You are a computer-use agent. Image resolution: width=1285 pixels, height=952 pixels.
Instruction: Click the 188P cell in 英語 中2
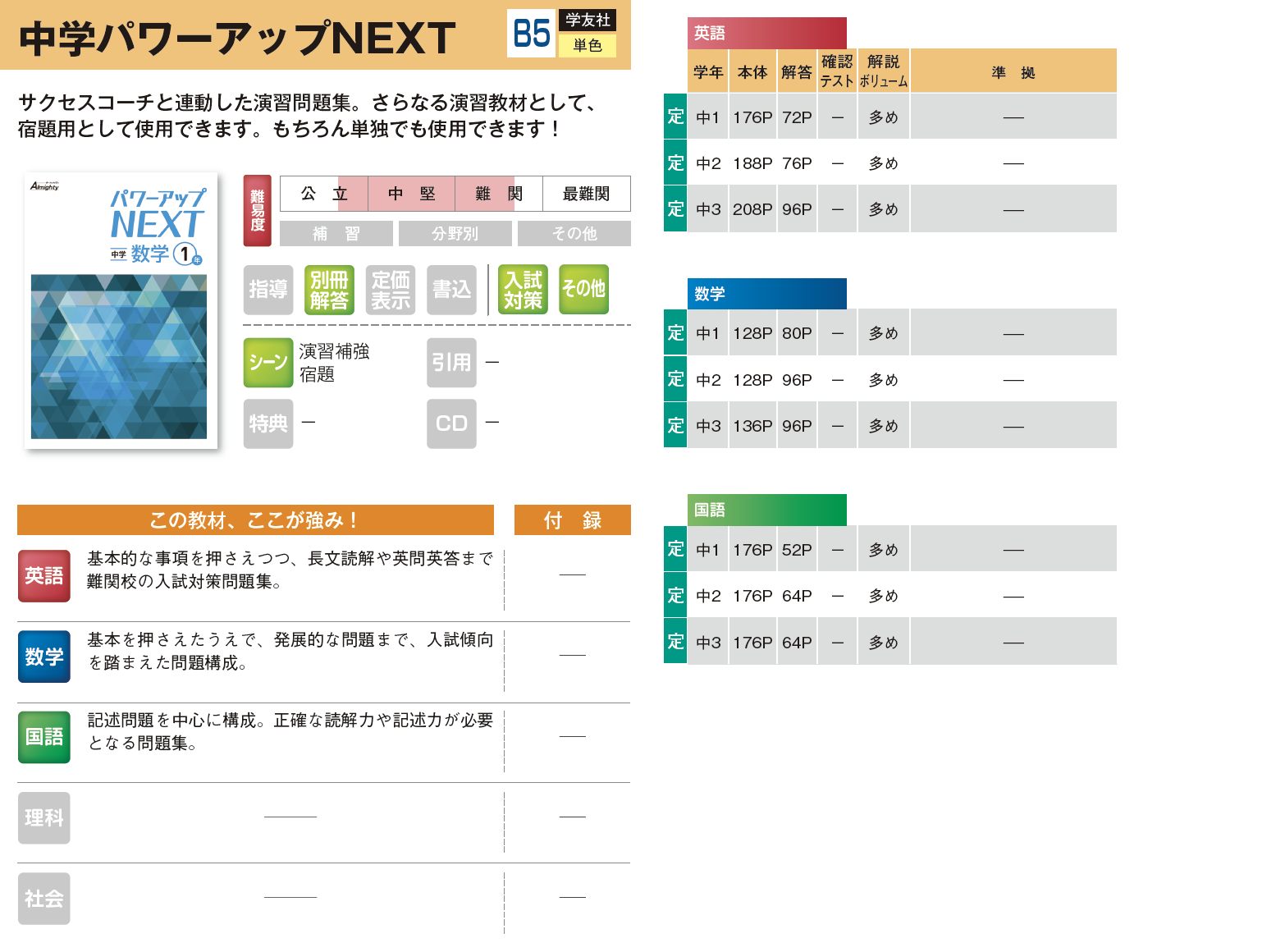coord(752,163)
